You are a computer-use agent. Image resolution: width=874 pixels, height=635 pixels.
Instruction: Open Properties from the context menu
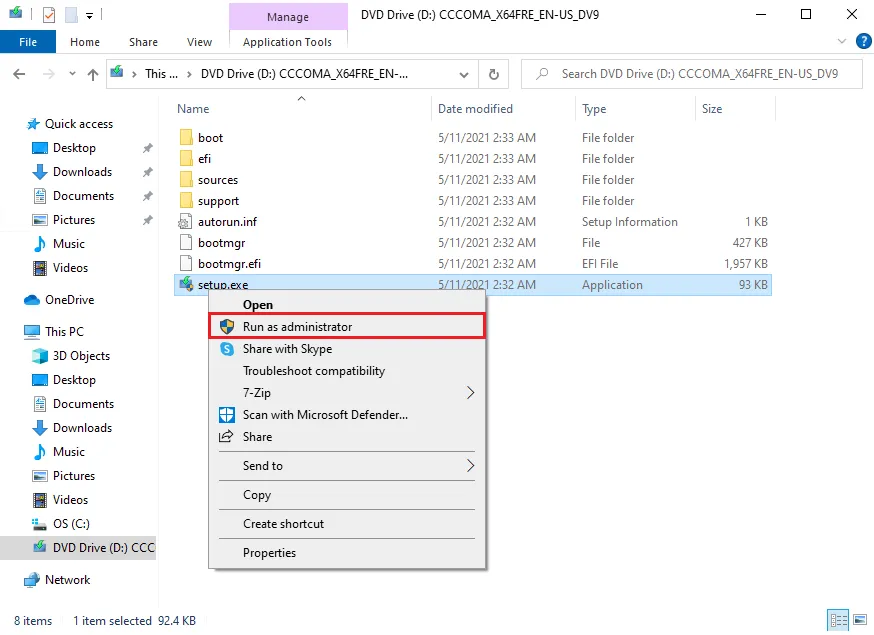point(347,552)
